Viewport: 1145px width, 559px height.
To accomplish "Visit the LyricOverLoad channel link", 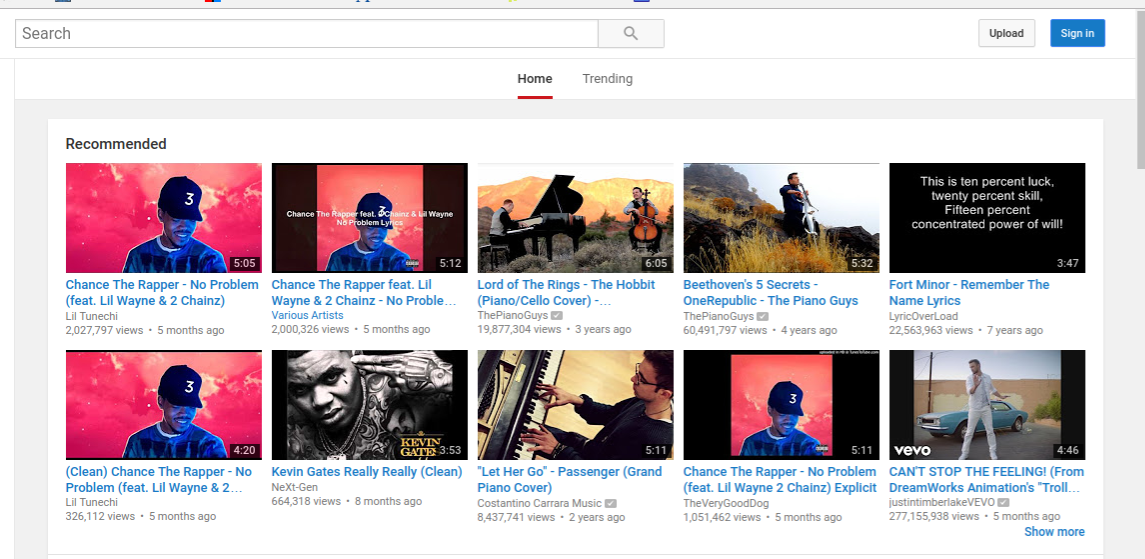I will coord(923,316).
